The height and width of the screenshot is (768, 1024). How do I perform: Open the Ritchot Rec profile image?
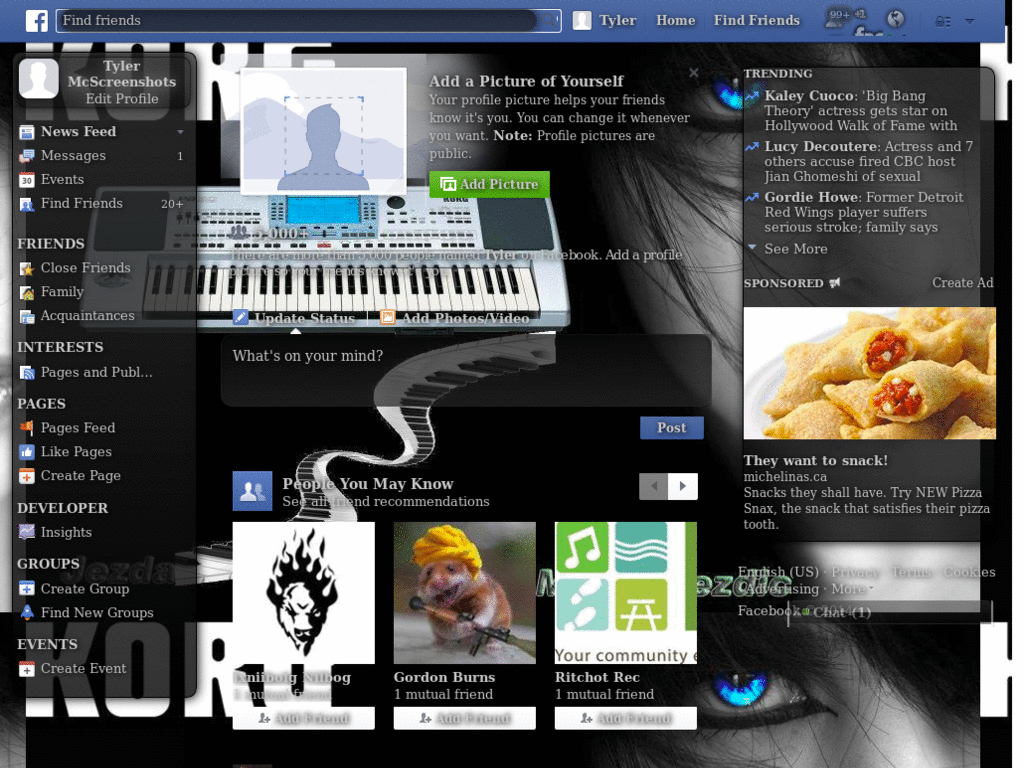pyautogui.click(x=626, y=593)
